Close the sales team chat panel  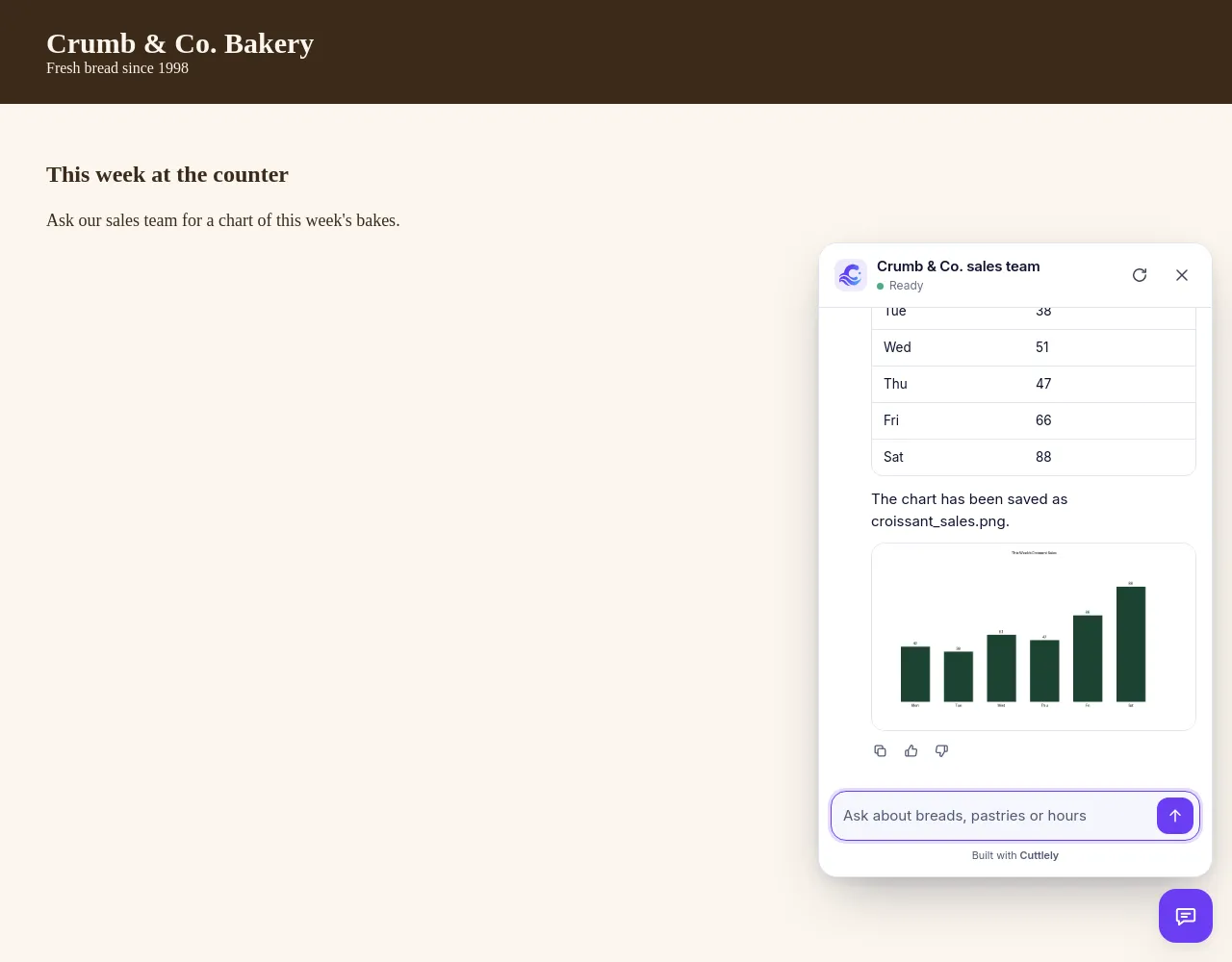click(1182, 275)
